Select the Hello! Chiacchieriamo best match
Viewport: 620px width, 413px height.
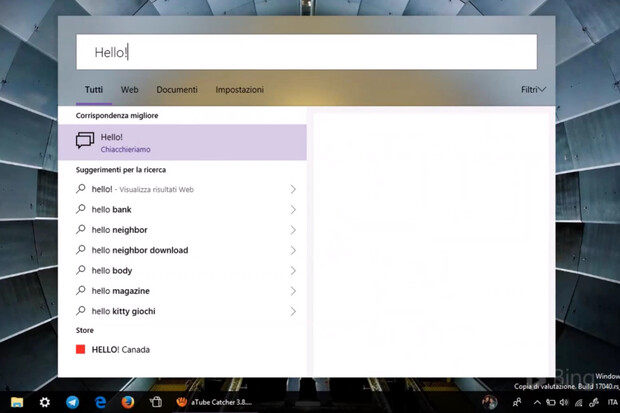point(182,142)
